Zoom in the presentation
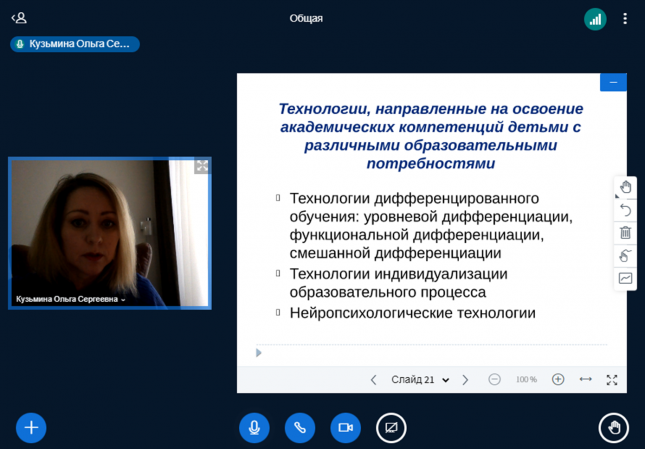 click(x=558, y=379)
